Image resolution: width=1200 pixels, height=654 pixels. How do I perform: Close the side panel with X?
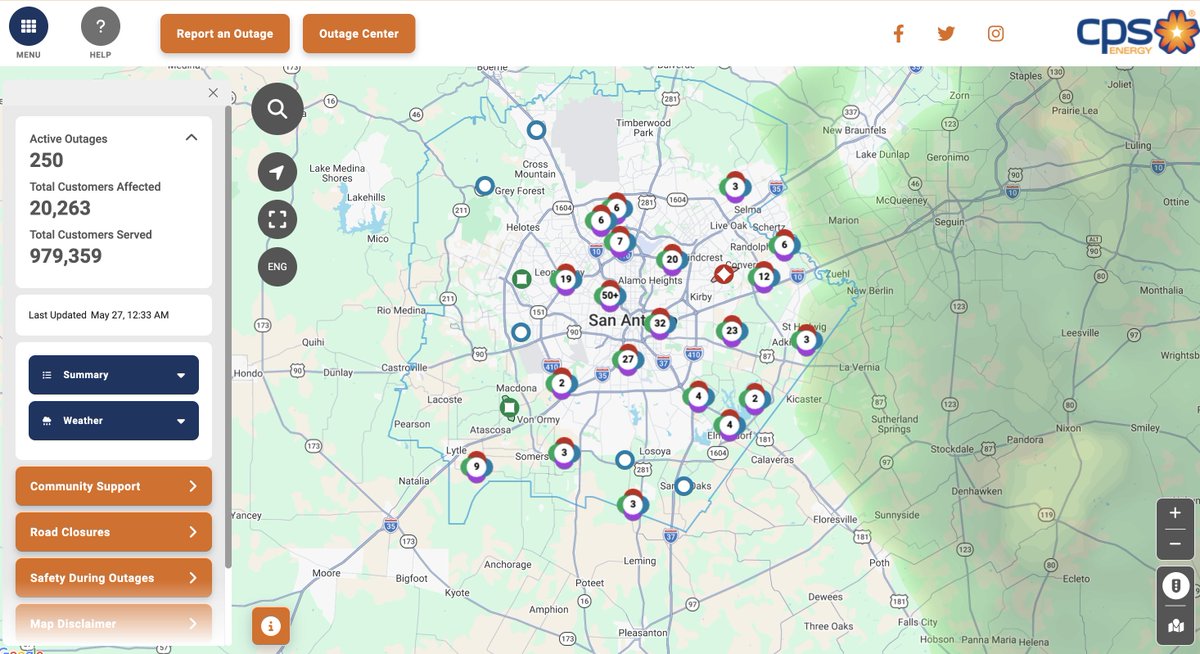tap(213, 93)
